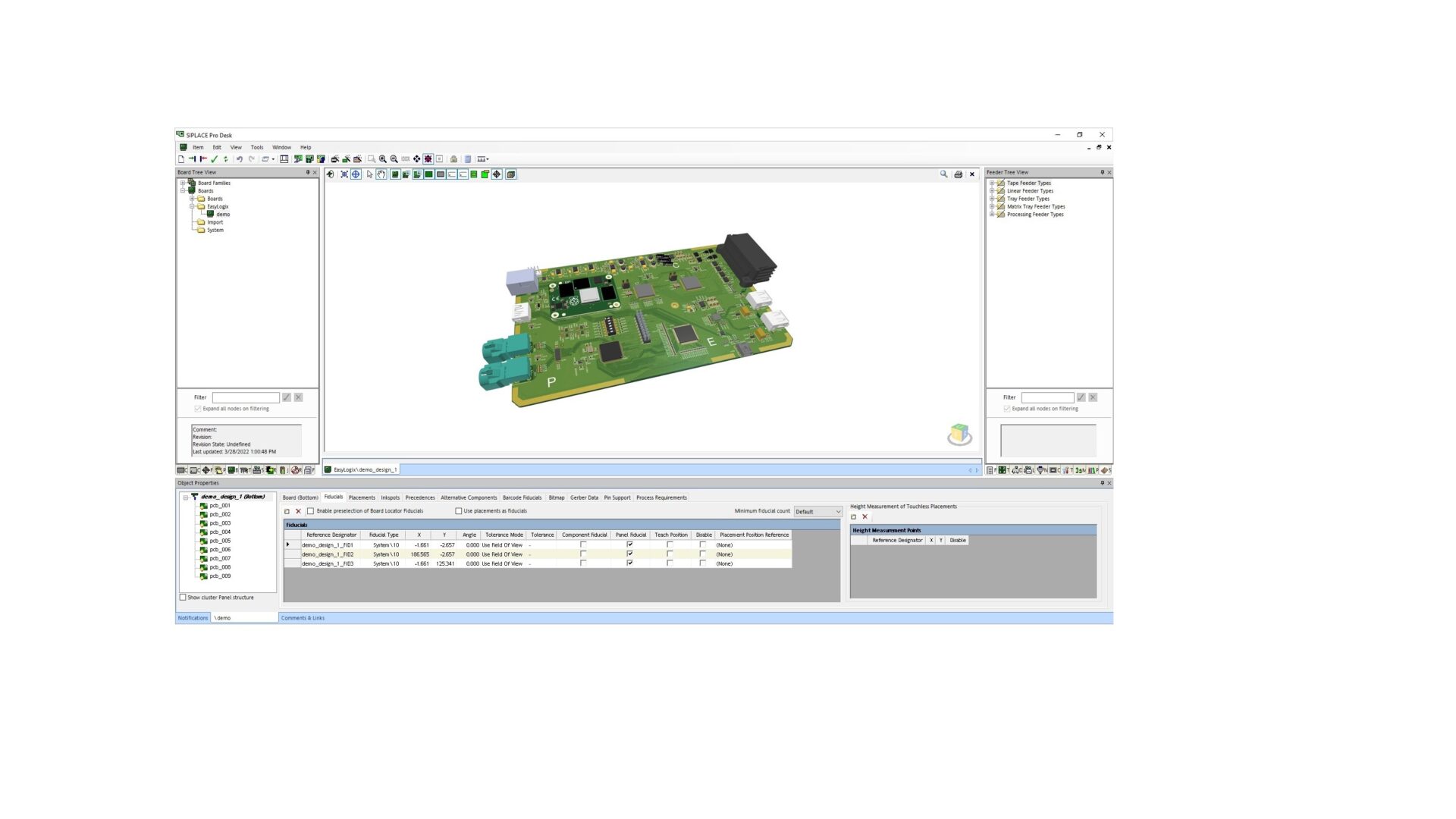1456x819 pixels.
Task: Open the Tools menu
Action: 257,147
